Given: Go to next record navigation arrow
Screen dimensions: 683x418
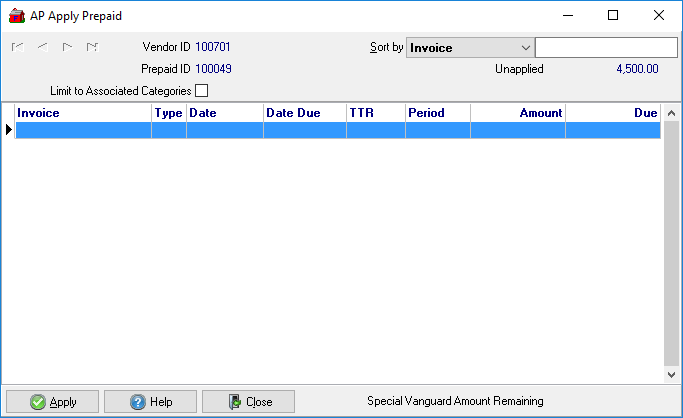Looking at the screenshot, I should [x=67, y=47].
